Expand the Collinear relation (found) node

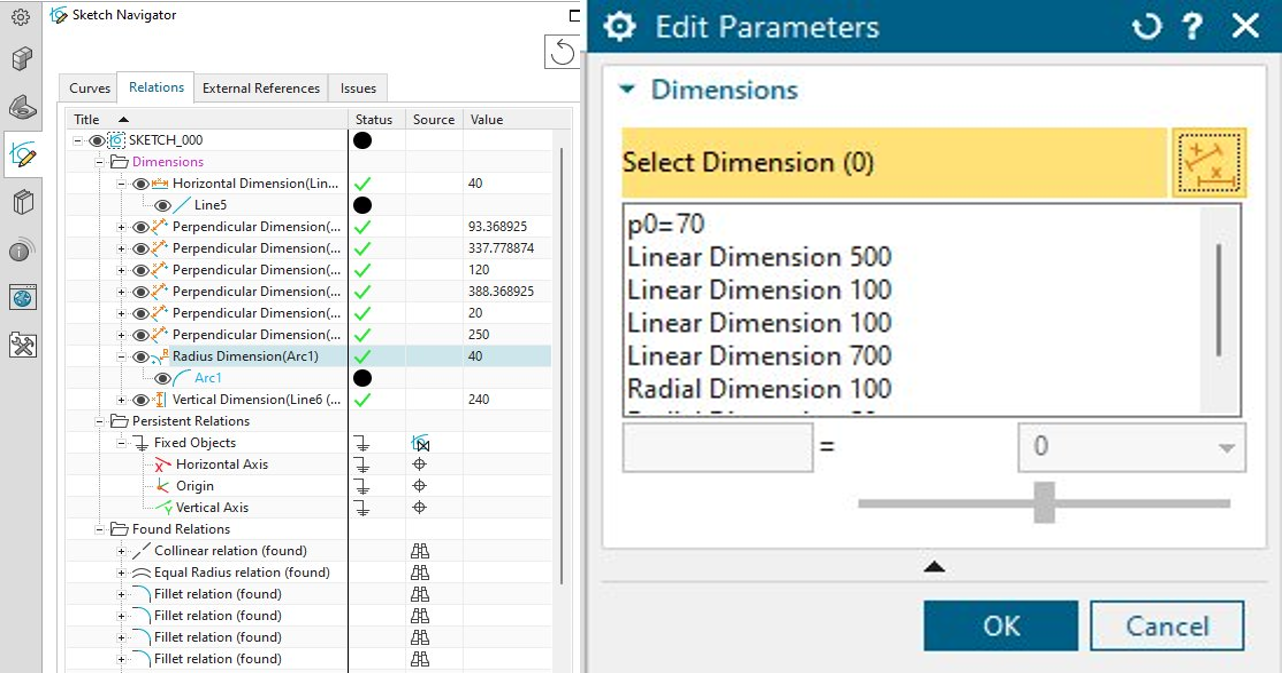122,551
